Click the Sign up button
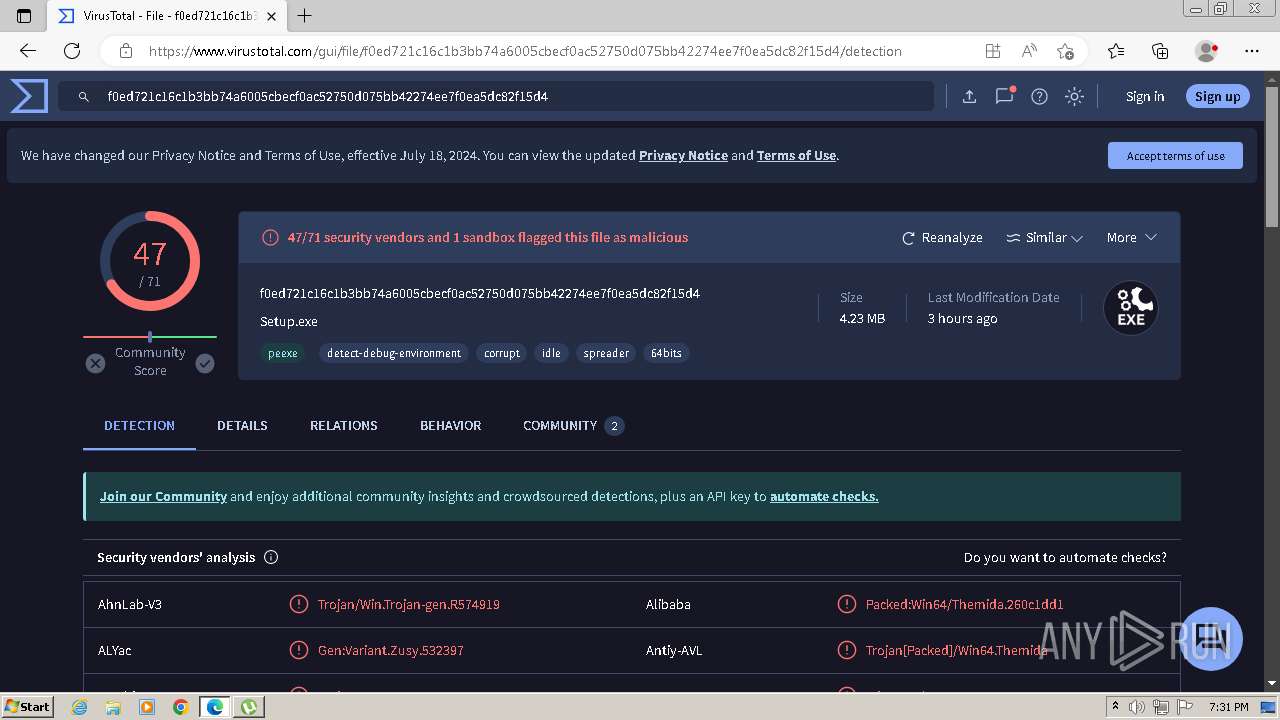1280x720 pixels. coord(1217,96)
